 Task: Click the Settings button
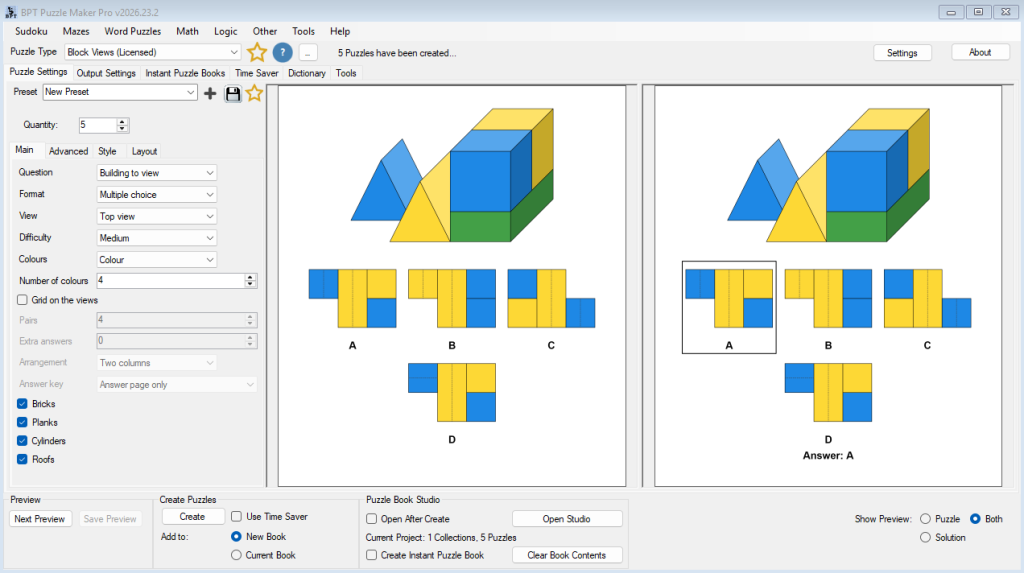click(902, 53)
